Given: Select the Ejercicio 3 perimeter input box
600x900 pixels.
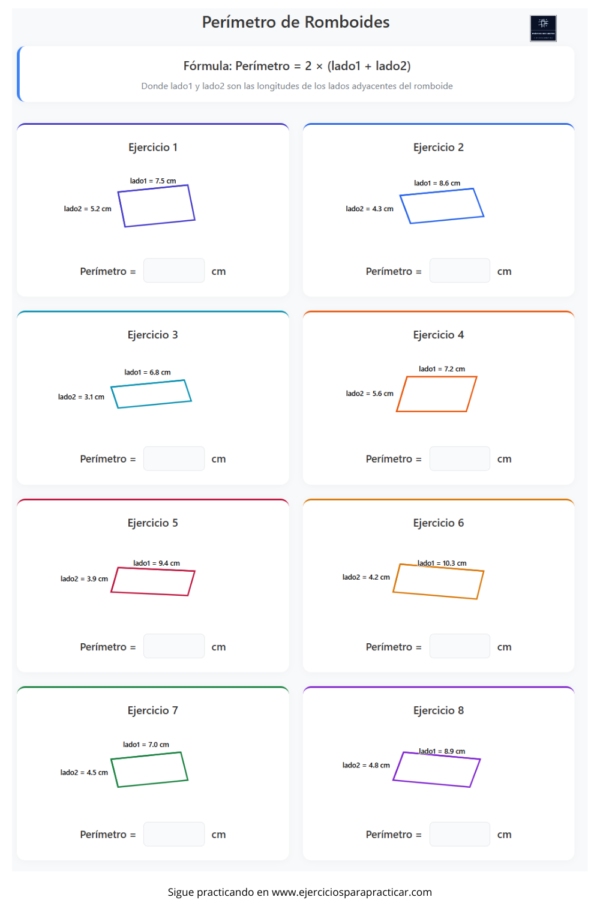Looking at the screenshot, I should tap(174, 459).
